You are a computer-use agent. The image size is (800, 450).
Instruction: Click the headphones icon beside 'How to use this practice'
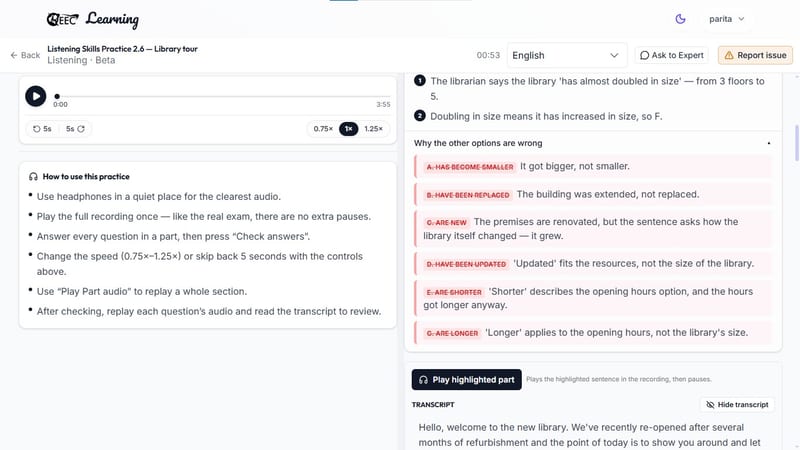34,177
